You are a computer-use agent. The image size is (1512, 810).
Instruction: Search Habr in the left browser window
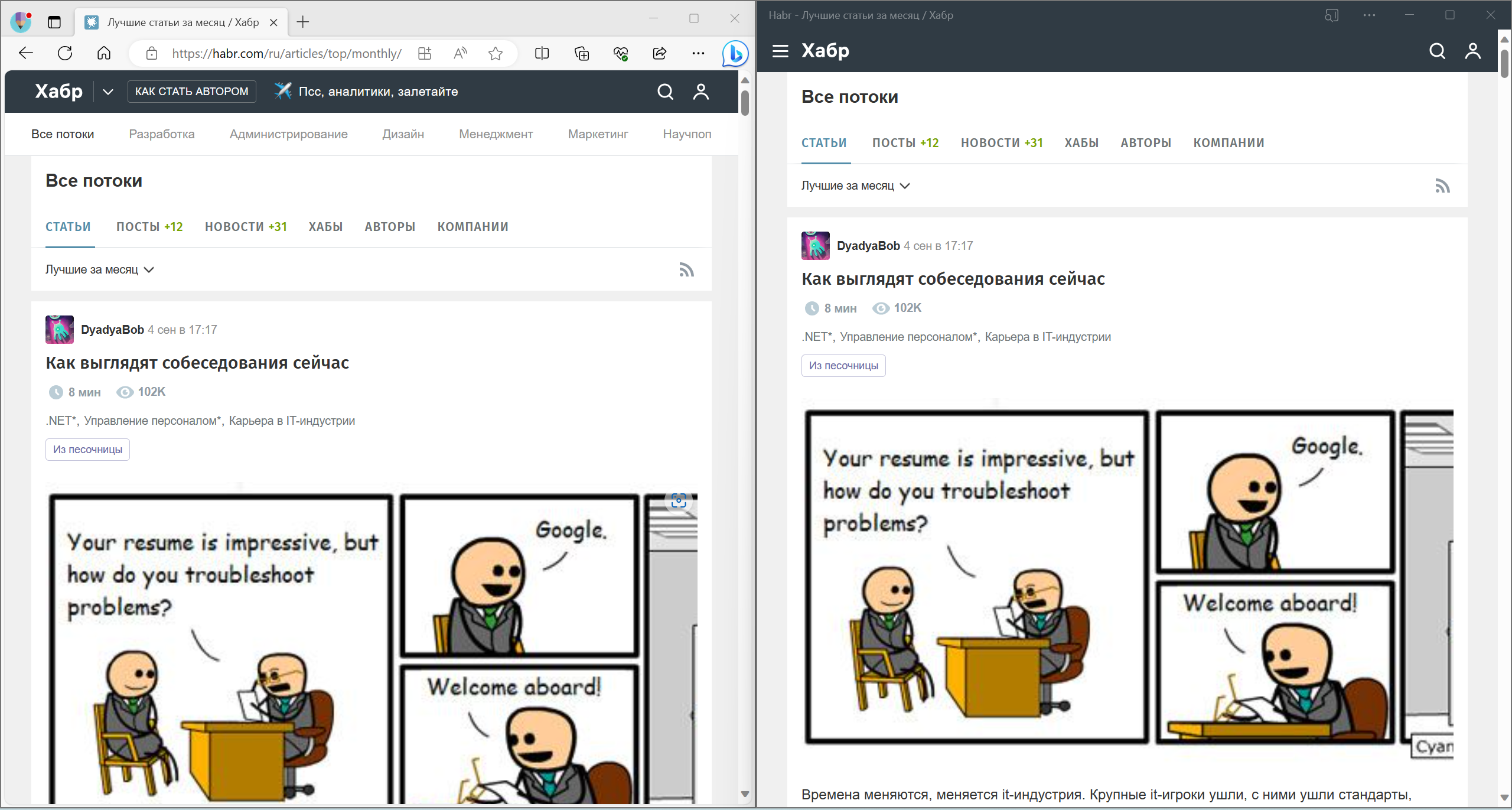pos(666,92)
